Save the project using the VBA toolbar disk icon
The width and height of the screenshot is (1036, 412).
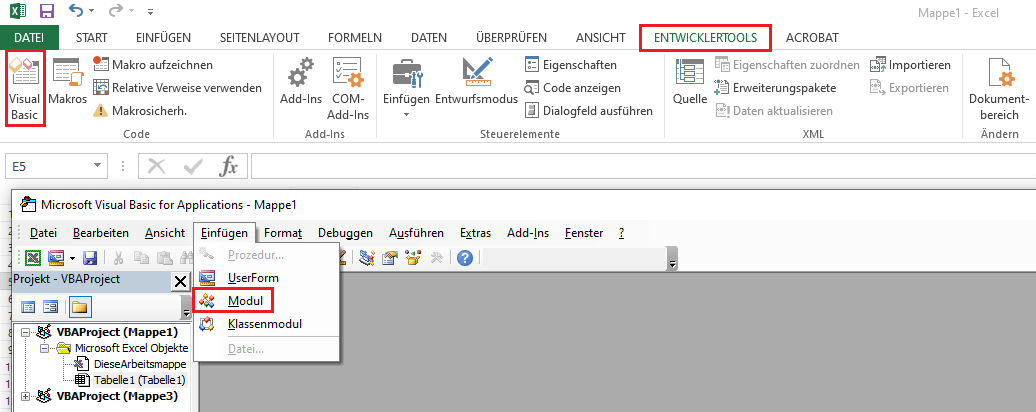90,259
